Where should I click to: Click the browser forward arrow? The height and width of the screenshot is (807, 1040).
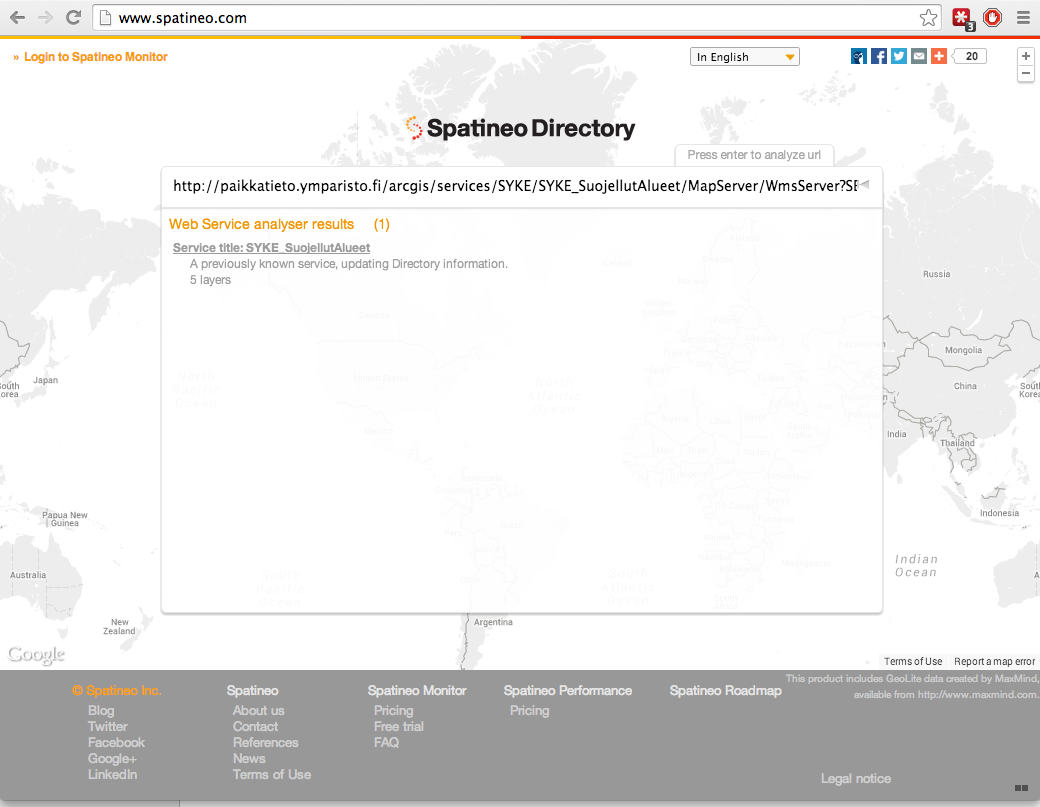click(x=45, y=18)
